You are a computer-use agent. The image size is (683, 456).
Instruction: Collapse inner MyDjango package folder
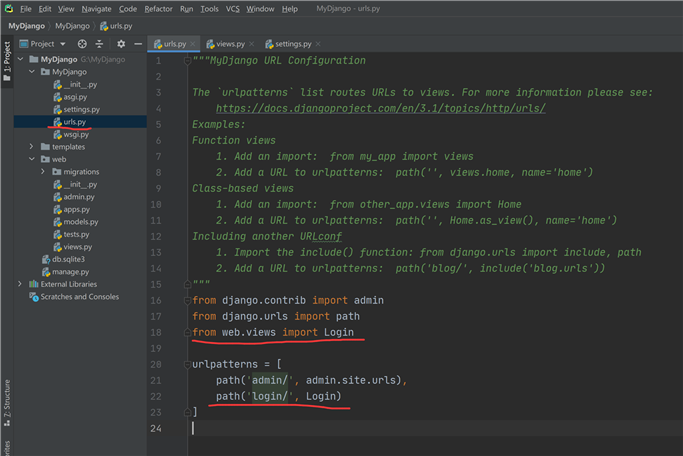[32, 72]
